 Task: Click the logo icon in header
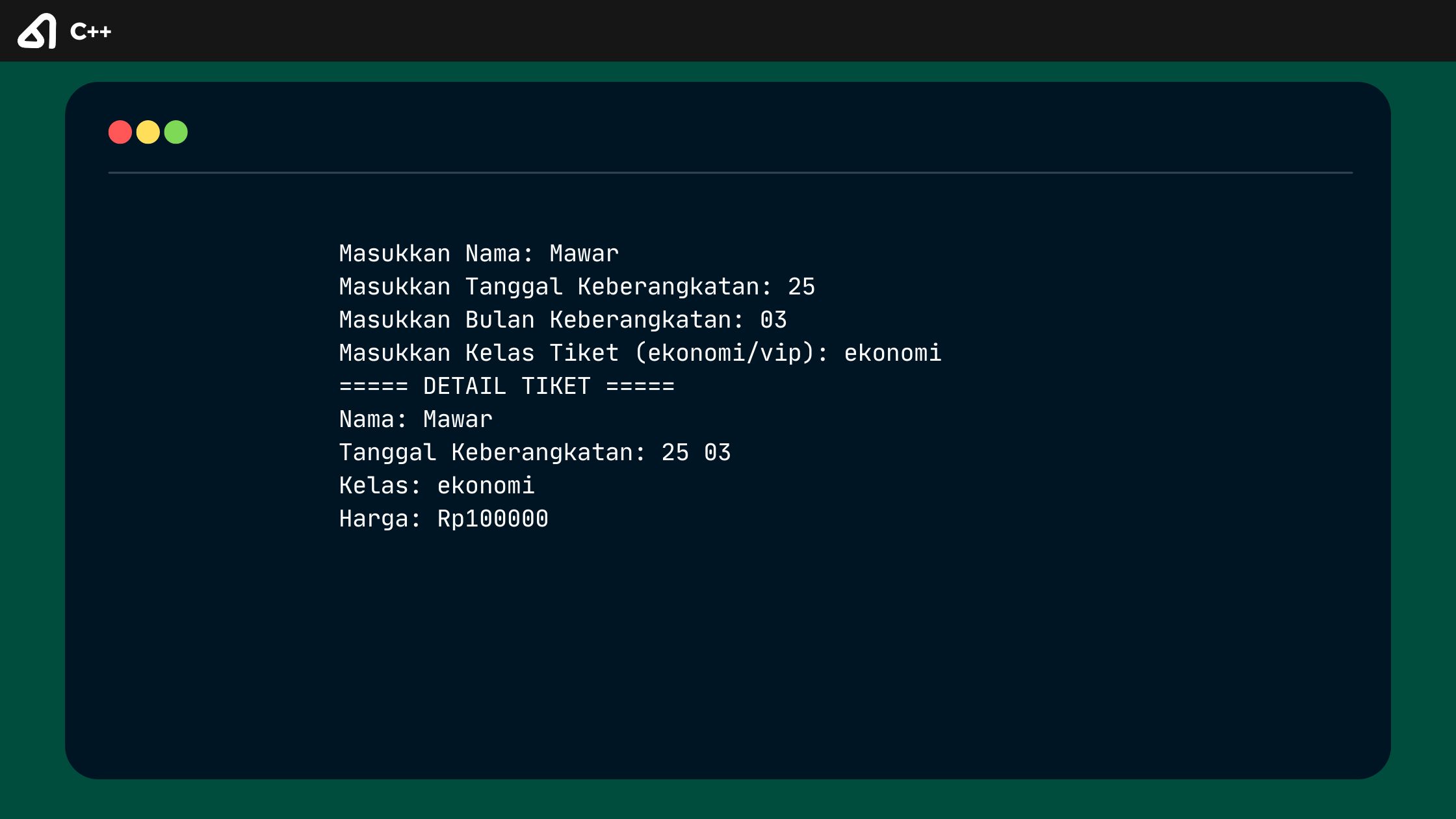pyautogui.click(x=37, y=31)
